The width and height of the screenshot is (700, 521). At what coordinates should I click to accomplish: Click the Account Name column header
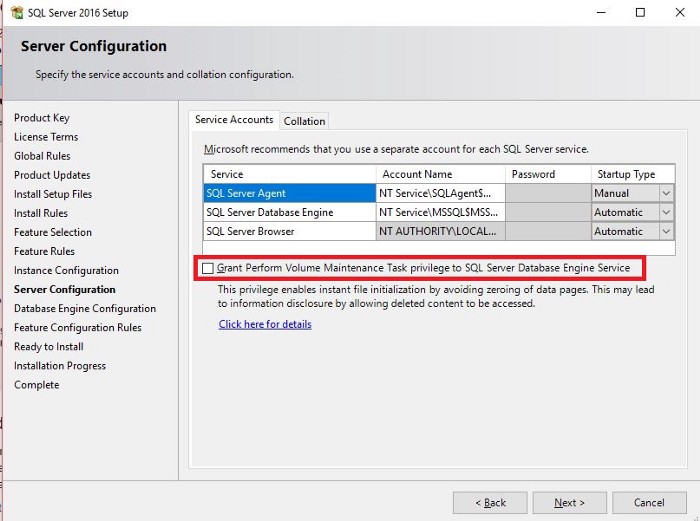pyautogui.click(x=441, y=174)
